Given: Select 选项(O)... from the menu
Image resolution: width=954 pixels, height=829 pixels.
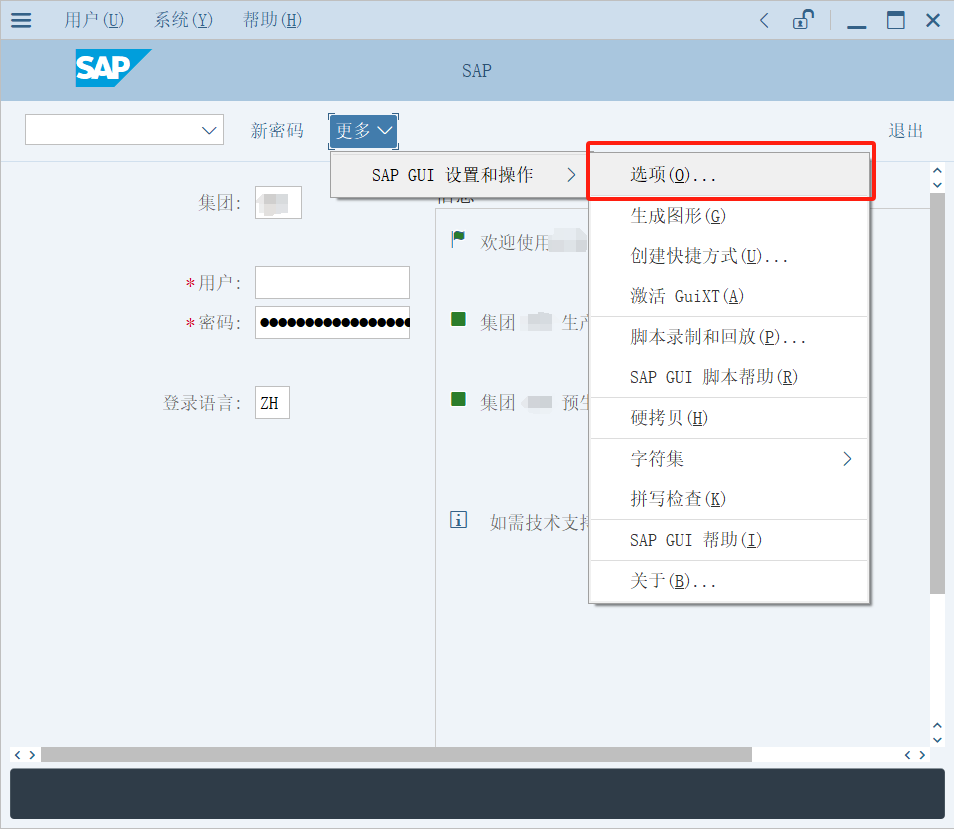Looking at the screenshot, I should 729,175.
